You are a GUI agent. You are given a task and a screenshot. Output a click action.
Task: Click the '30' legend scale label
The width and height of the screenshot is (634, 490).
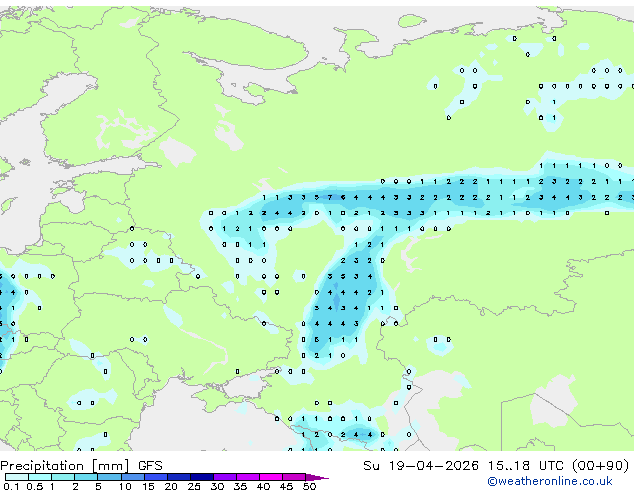click(217, 486)
